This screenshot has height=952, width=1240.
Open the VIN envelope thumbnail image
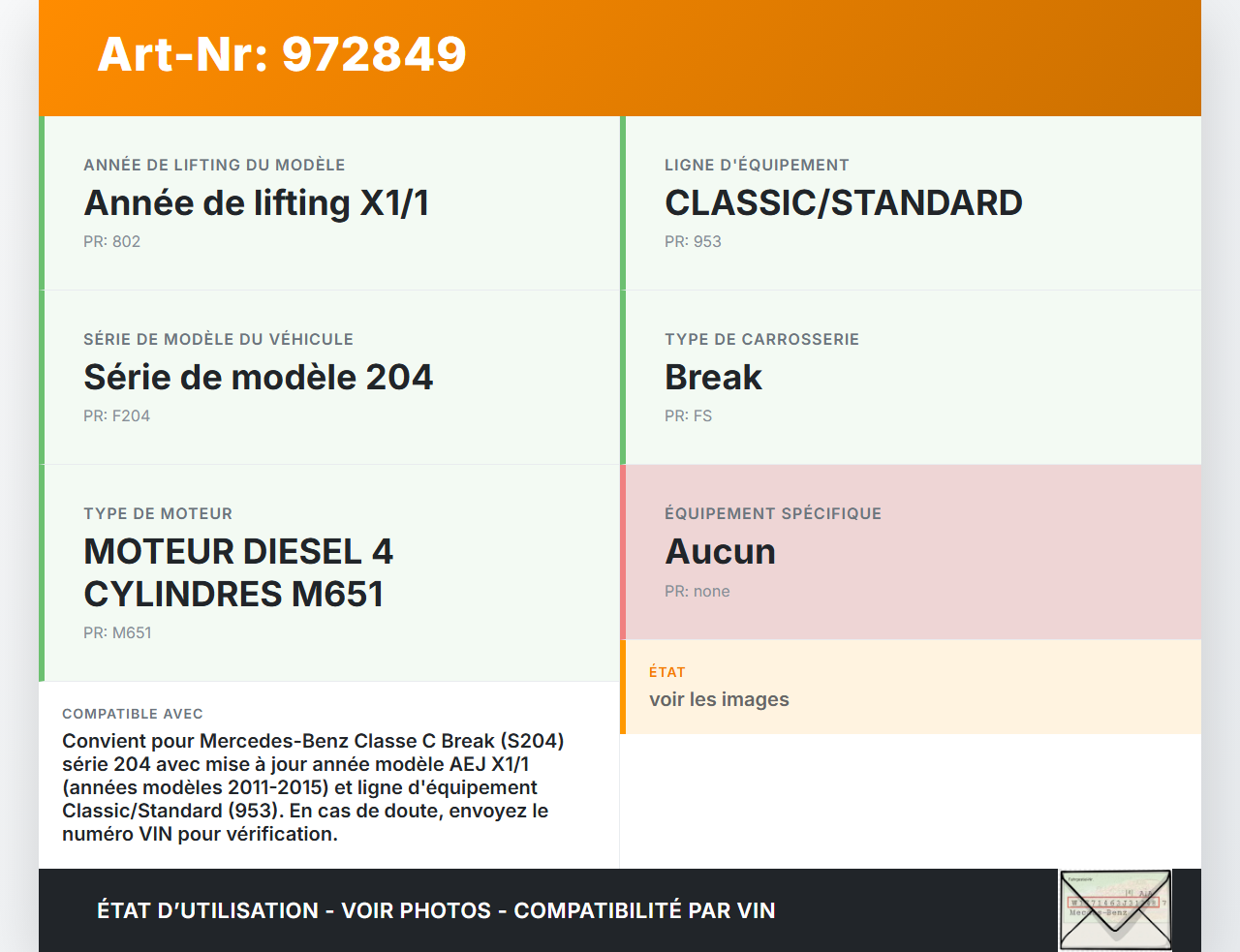(1115, 910)
